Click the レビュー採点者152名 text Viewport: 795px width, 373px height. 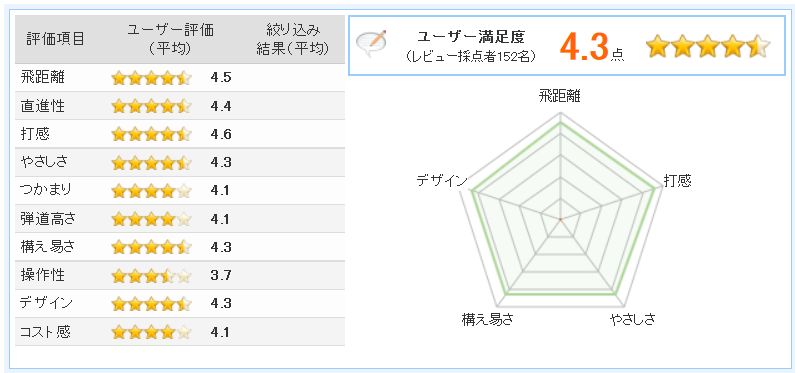pyautogui.click(x=471, y=57)
